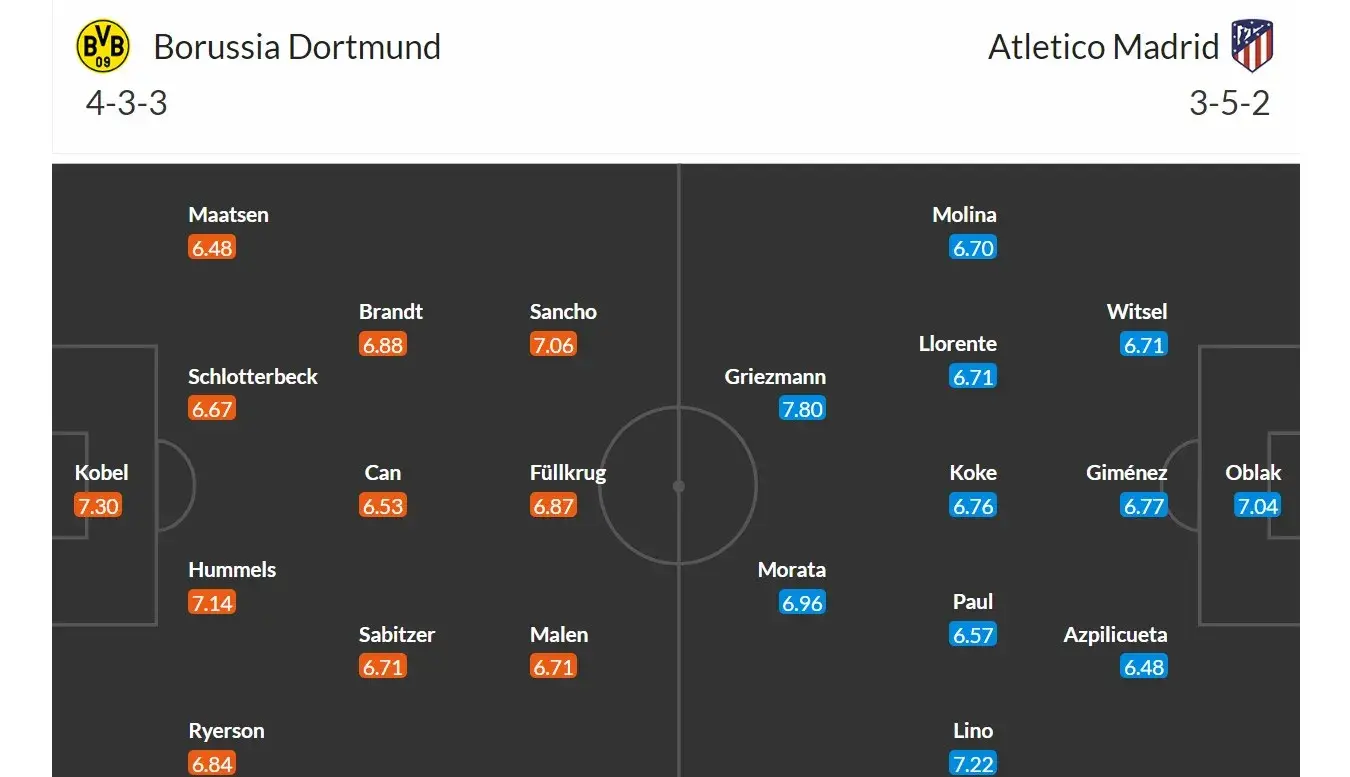This screenshot has width=1350, height=777.
Task: Click Giménez's 6.77 rating badge
Action: (x=1144, y=506)
